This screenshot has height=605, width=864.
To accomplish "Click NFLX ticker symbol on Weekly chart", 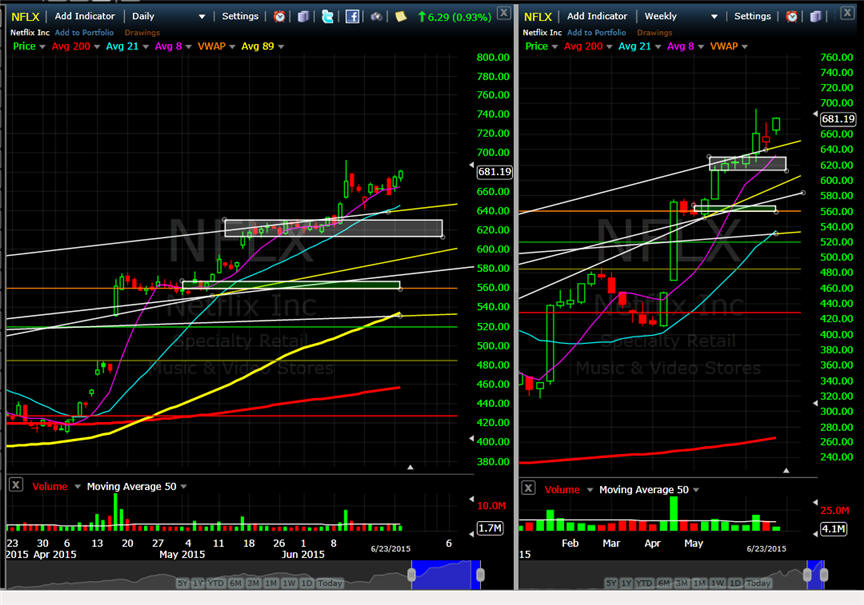I will coord(538,17).
